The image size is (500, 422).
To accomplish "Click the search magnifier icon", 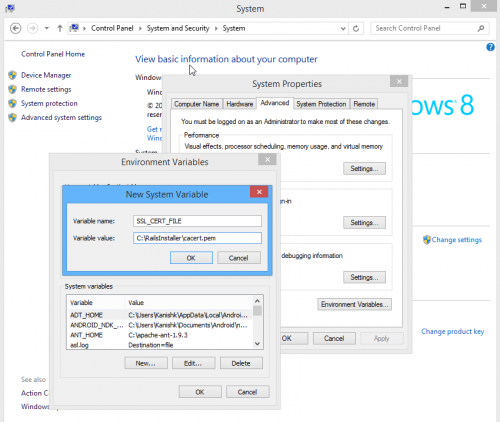I will [x=481, y=28].
